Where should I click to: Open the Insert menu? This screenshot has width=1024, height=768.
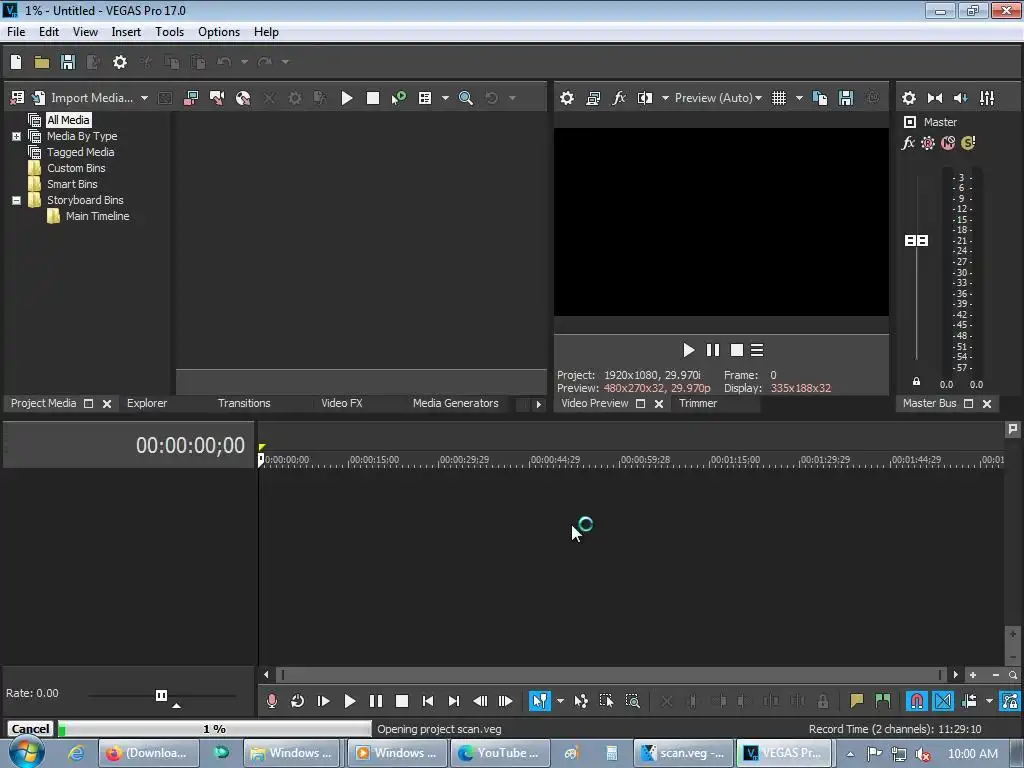(x=126, y=32)
